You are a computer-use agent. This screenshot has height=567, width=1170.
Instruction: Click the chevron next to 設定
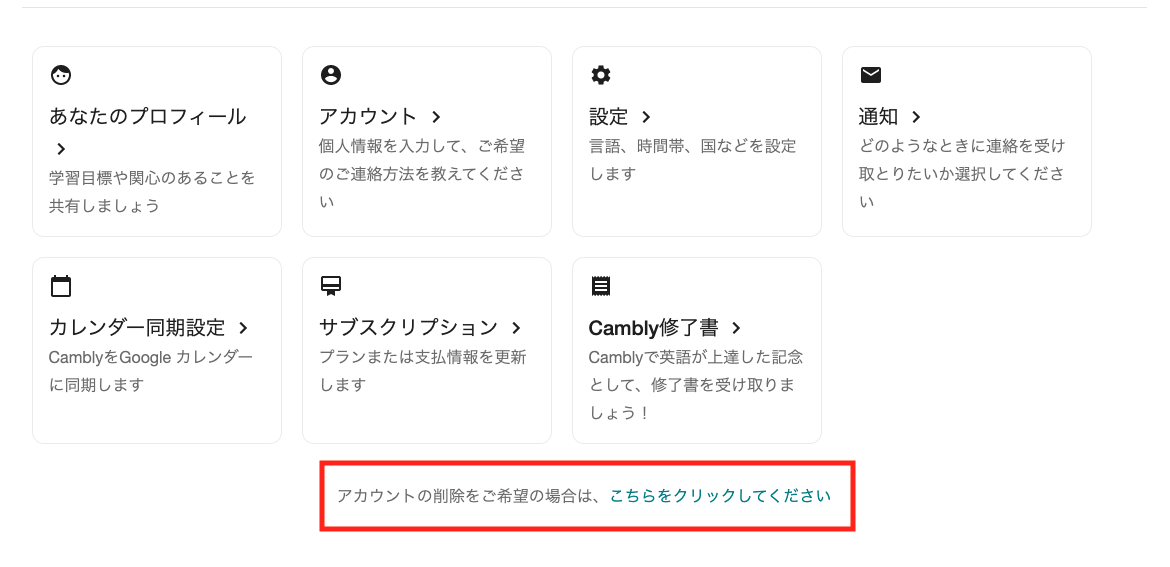[646, 117]
